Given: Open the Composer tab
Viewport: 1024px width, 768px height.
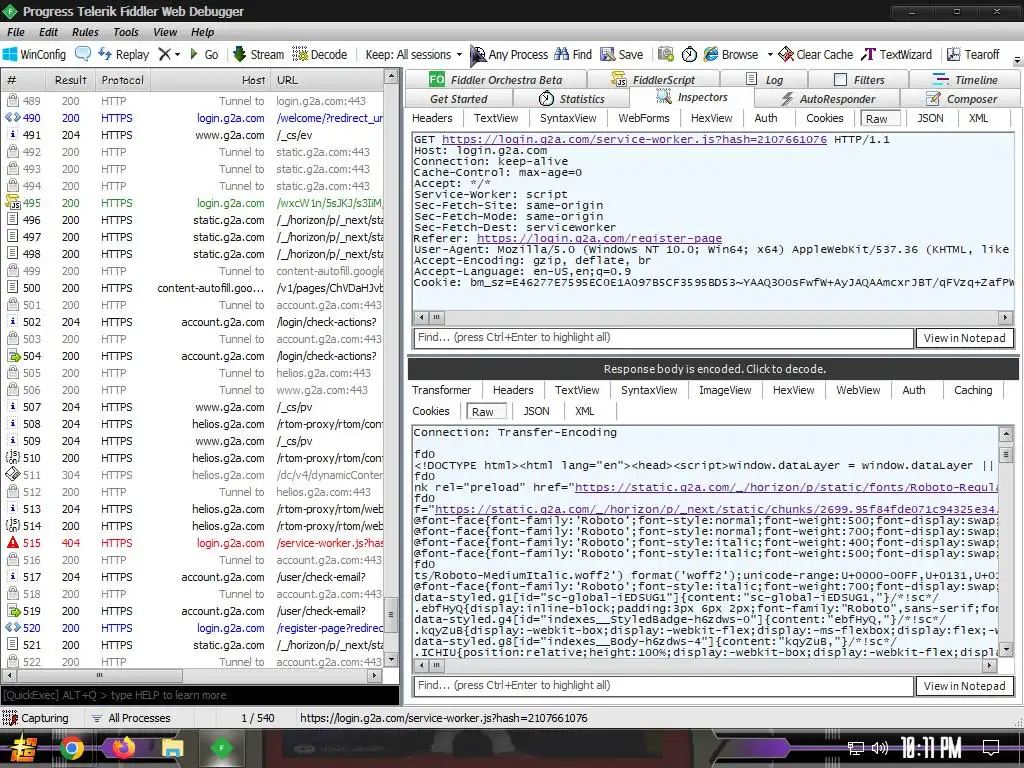Looking at the screenshot, I should 961,99.
